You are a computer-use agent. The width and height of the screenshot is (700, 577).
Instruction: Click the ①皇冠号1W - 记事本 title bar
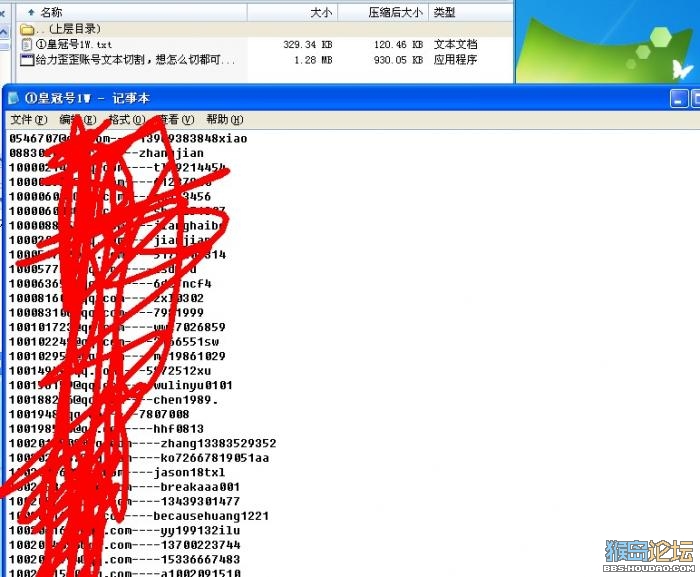pos(350,98)
